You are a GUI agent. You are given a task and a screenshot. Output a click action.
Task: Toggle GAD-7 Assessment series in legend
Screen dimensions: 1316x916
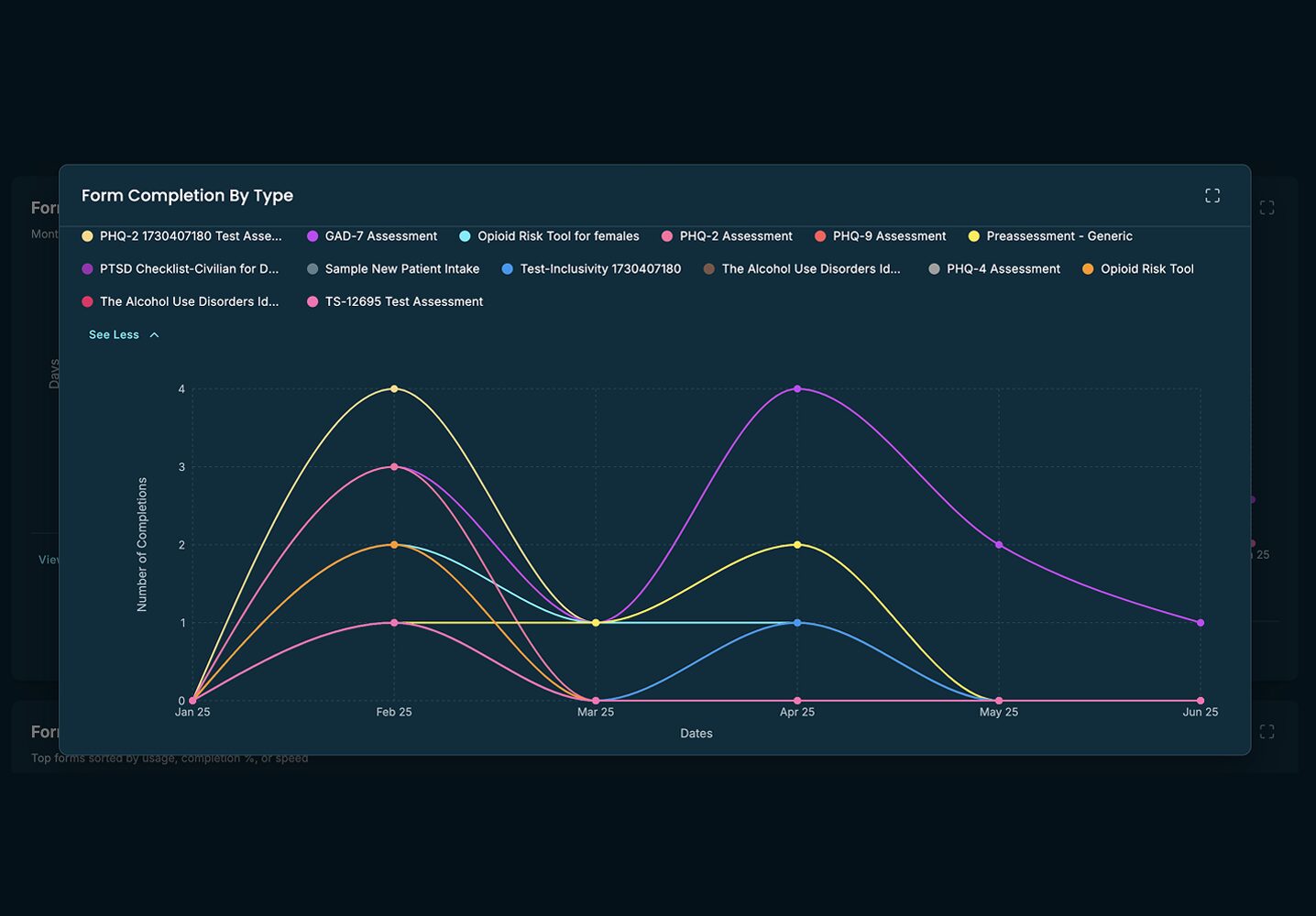coord(380,236)
